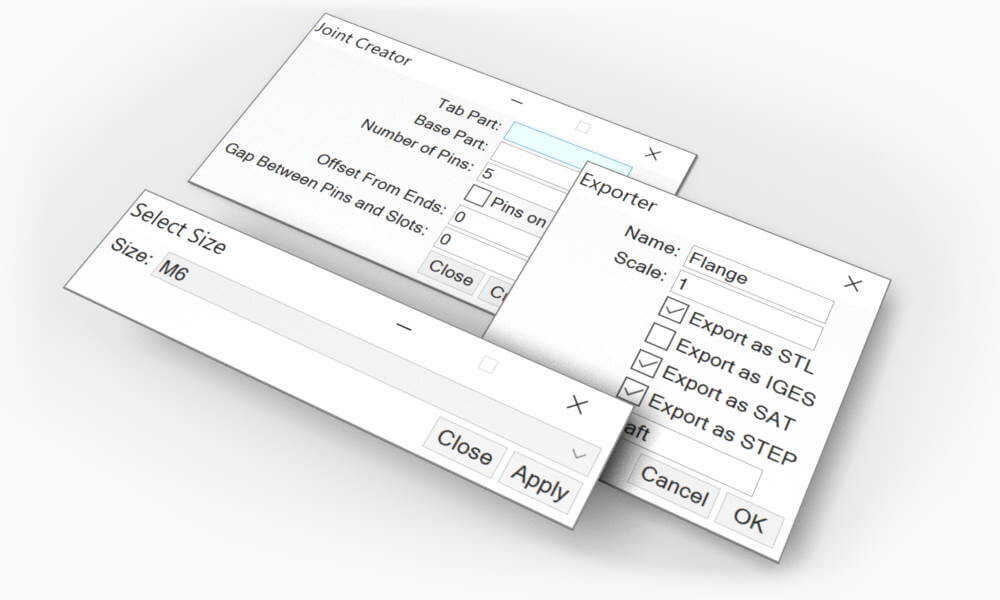
Task: Uncheck the Export as STL checkbox
Action: [673, 311]
